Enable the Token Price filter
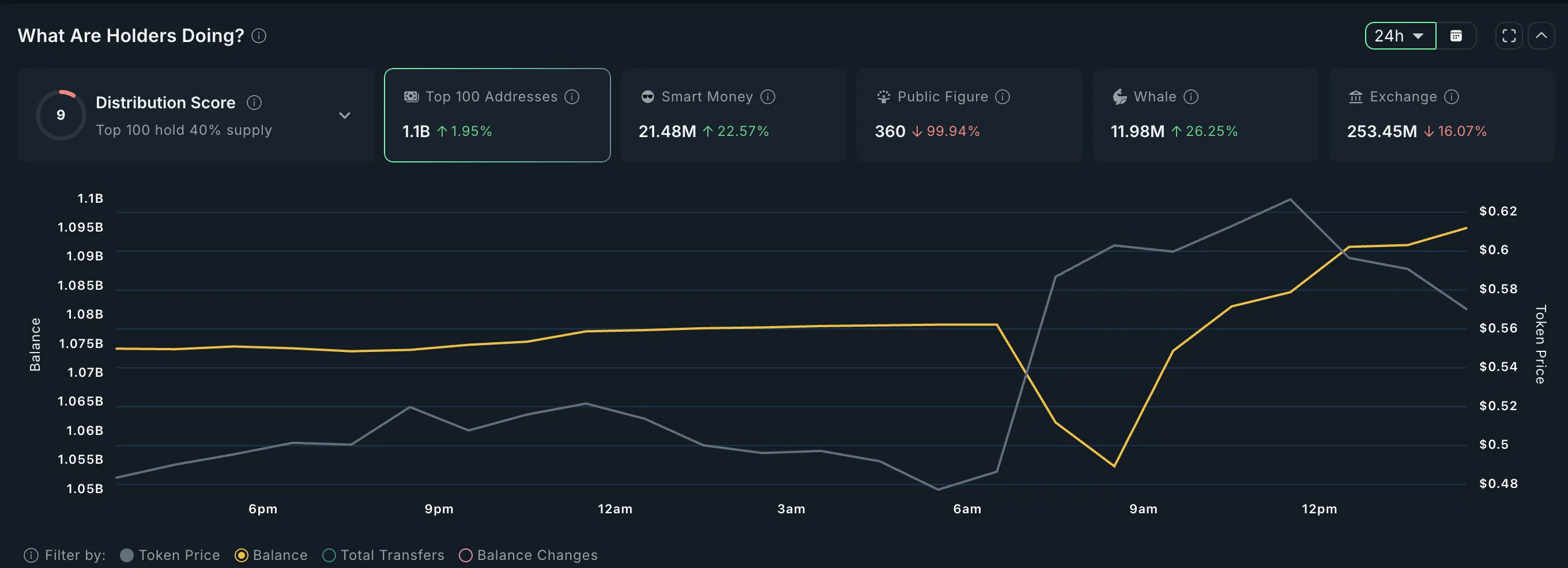Screen dimensions: 1568x568 pos(127,555)
